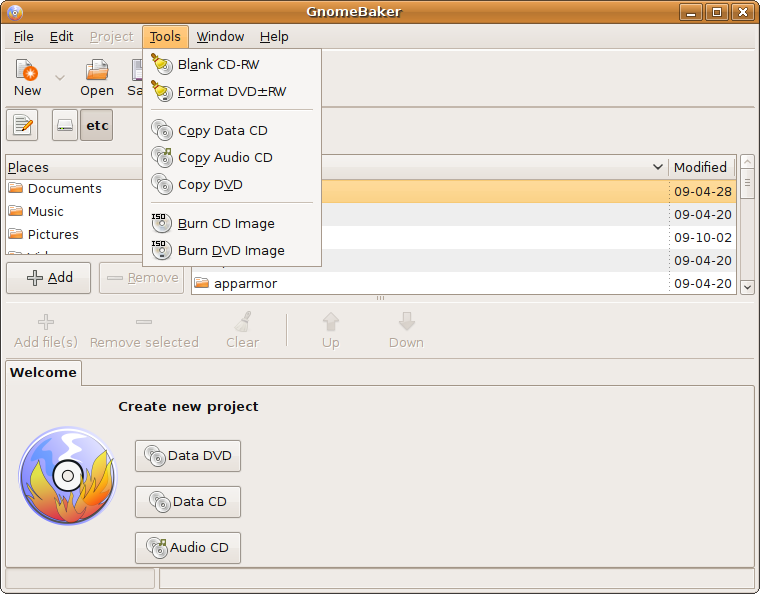Choose Copy DVD menu entry
This screenshot has width=760, height=594.
[x=232, y=185]
